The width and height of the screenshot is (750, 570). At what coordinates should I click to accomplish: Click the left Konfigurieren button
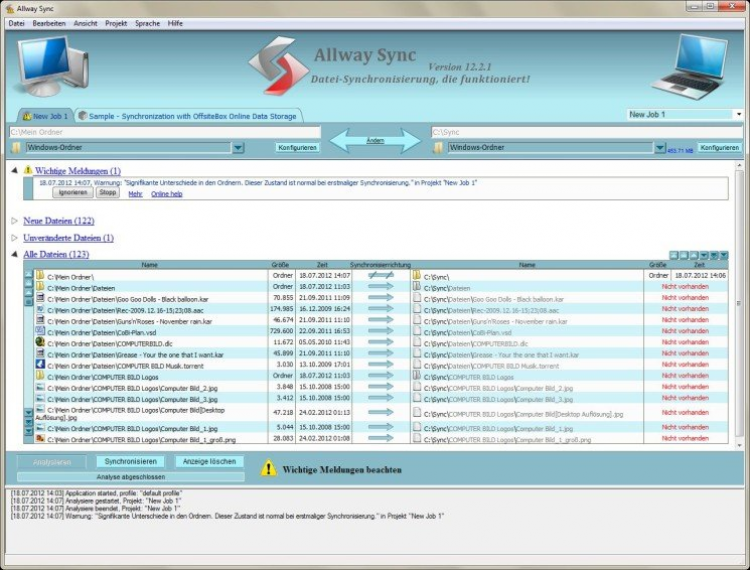pyautogui.click(x=298, y=148)
